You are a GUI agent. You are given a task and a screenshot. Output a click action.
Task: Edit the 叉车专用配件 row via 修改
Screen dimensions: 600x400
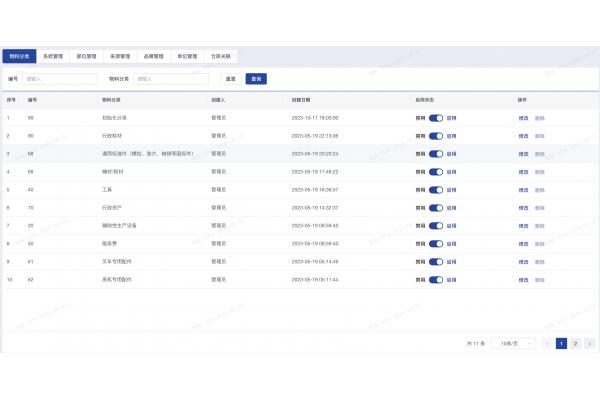(523, 261)
